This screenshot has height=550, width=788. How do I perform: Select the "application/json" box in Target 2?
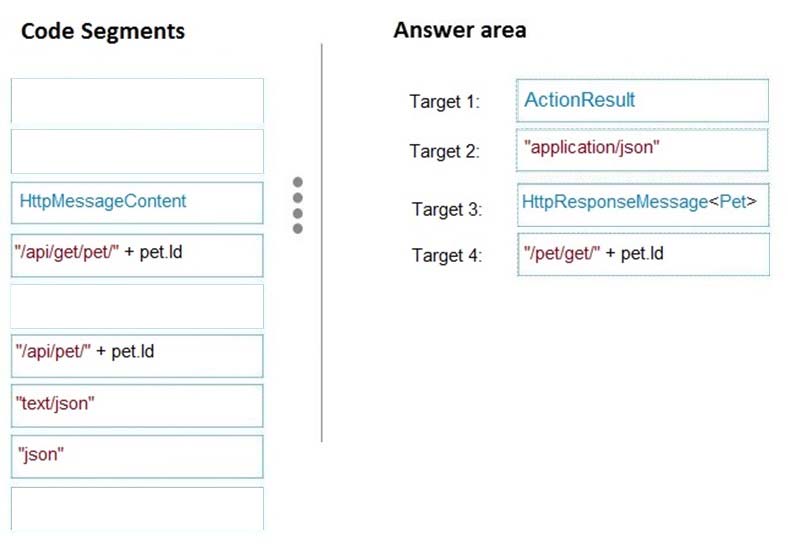[642, 150]
